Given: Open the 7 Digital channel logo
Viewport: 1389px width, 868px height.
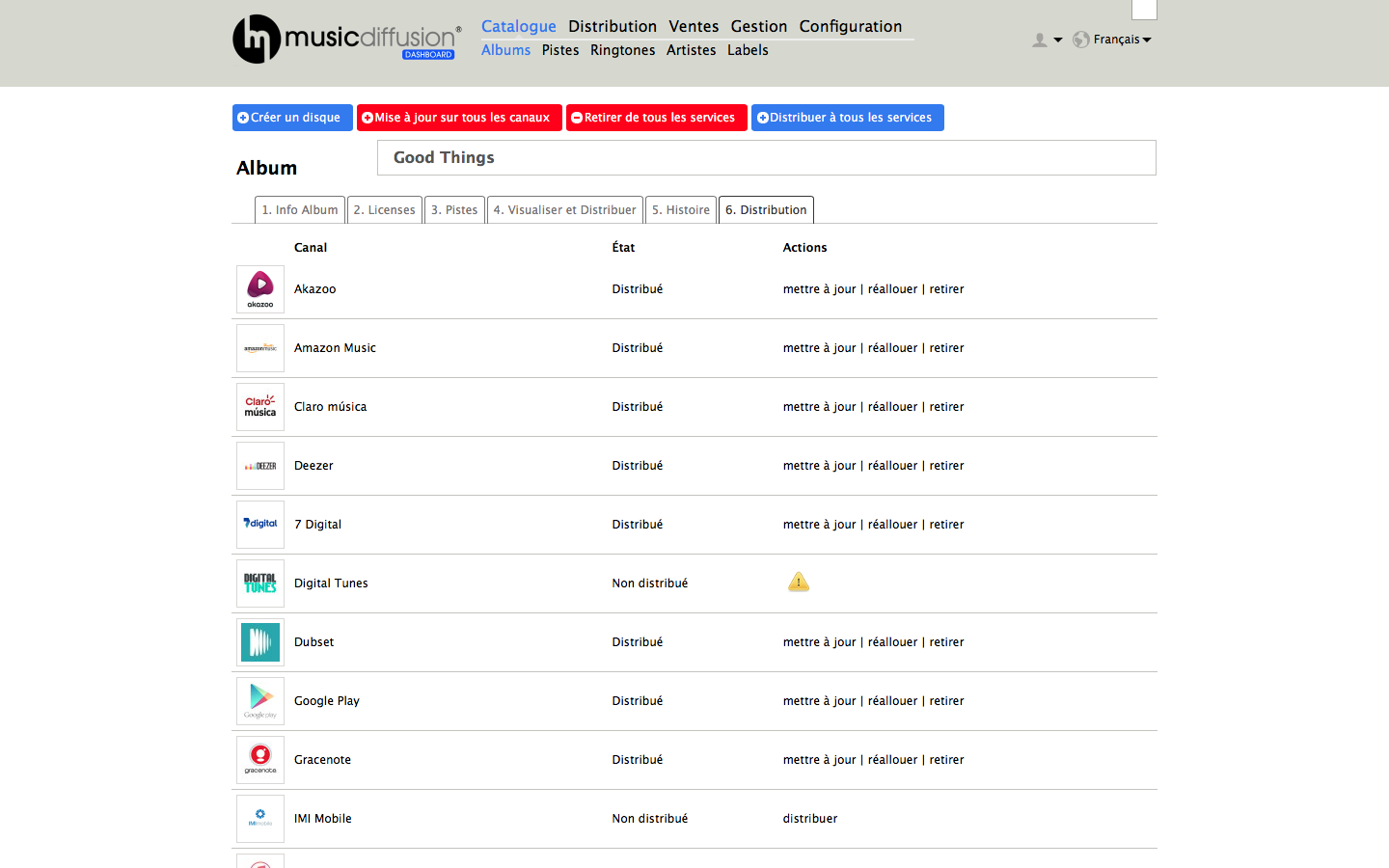Looking at the screenshot, I should (260, 525).
